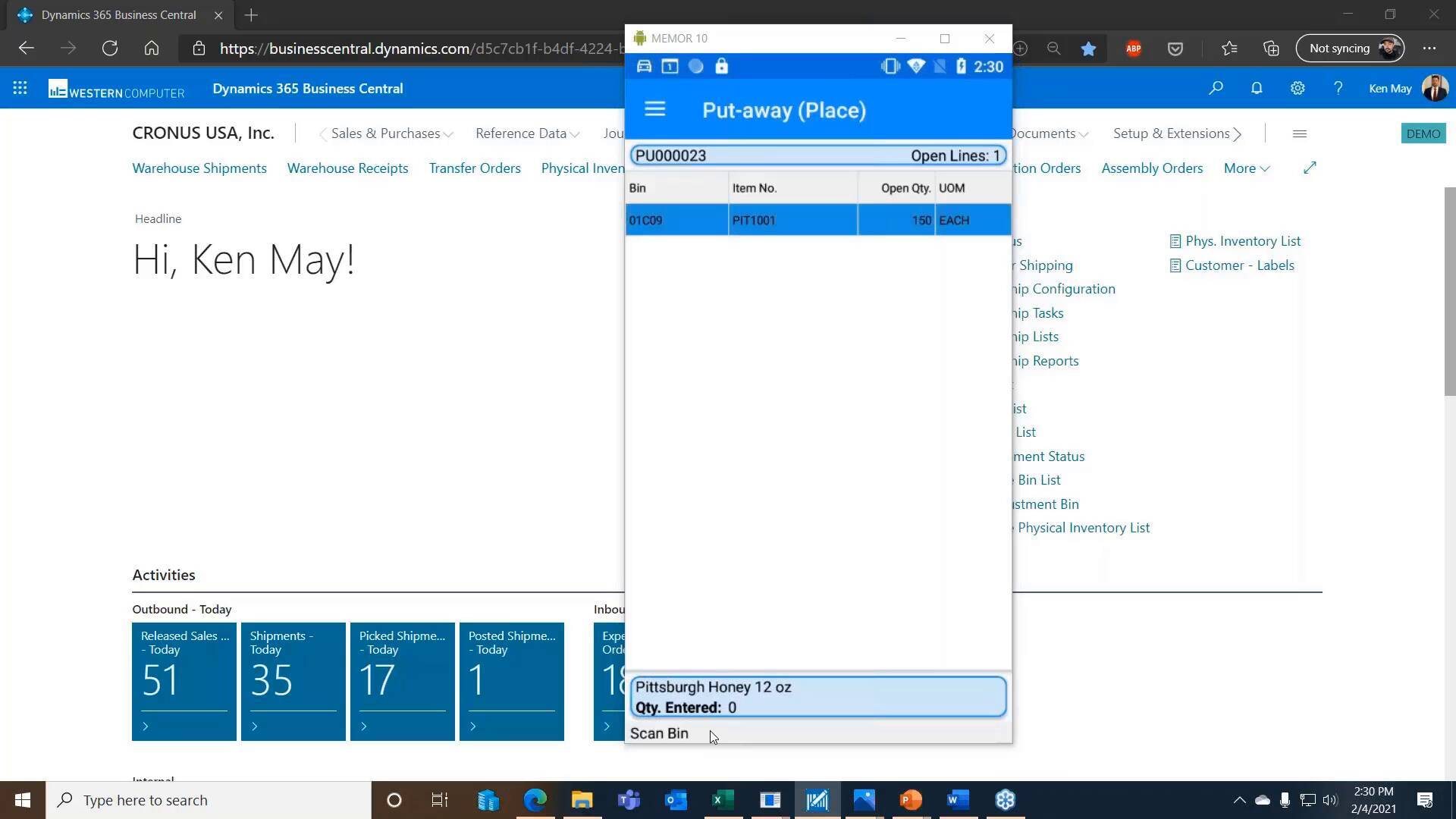
Task: Open Business Central settings gear
Action: coord(1297,88)
